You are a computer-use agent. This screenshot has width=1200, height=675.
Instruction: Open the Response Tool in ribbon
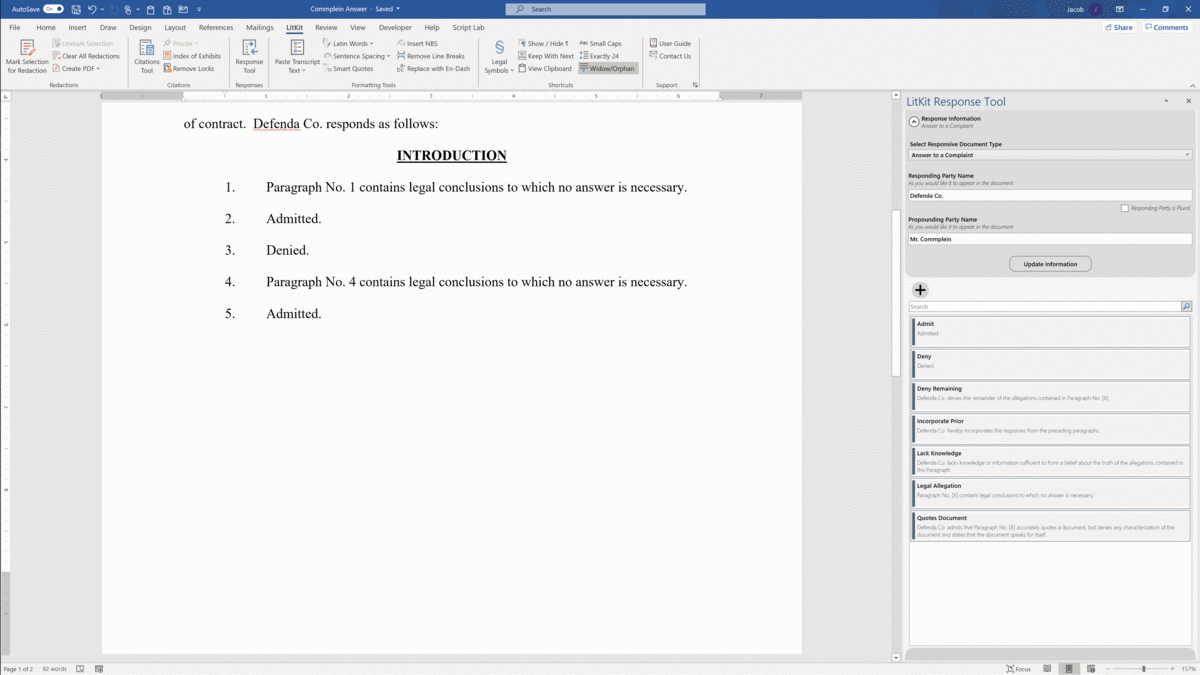click(x=249, y=57)
